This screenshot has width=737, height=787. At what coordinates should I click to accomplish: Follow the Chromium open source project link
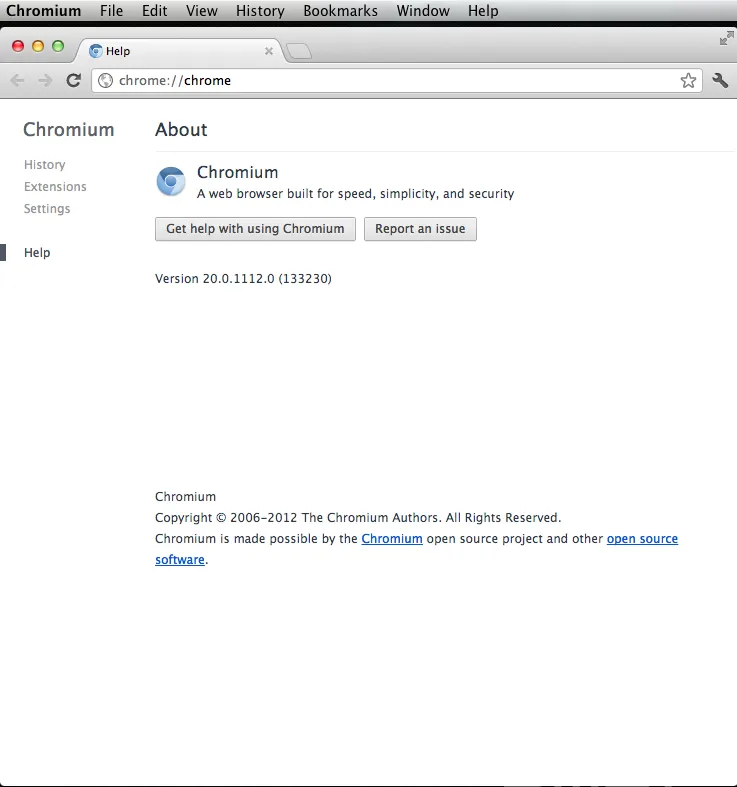click(391, 539)
